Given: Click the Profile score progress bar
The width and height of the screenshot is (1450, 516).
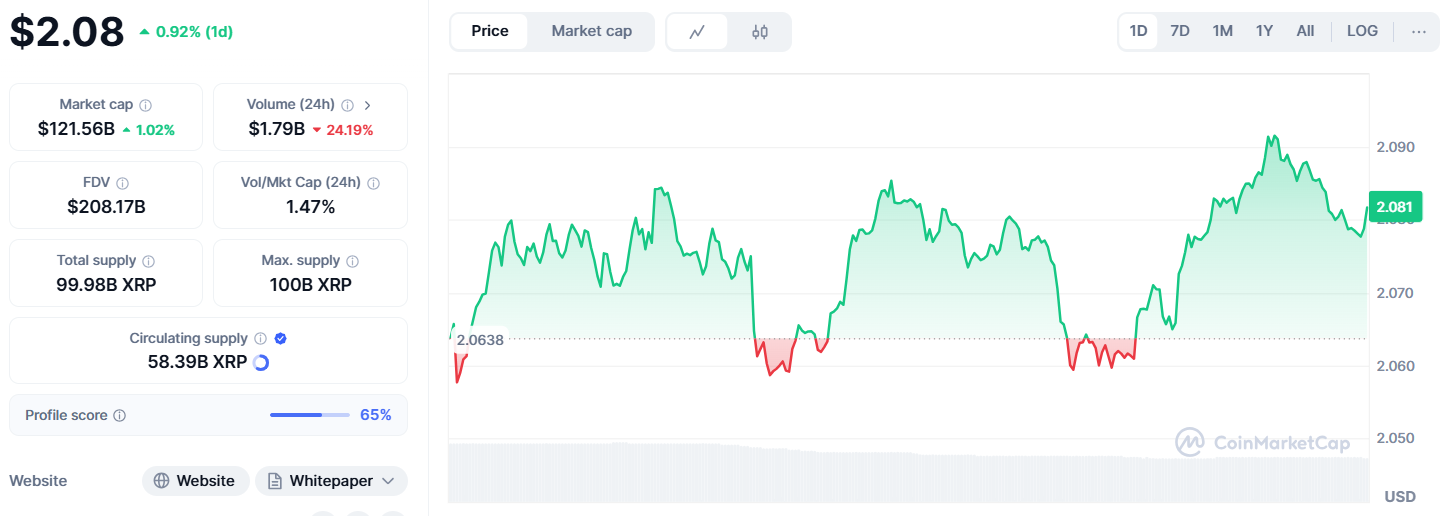Looking at the screenshot, I should (310, 415).
